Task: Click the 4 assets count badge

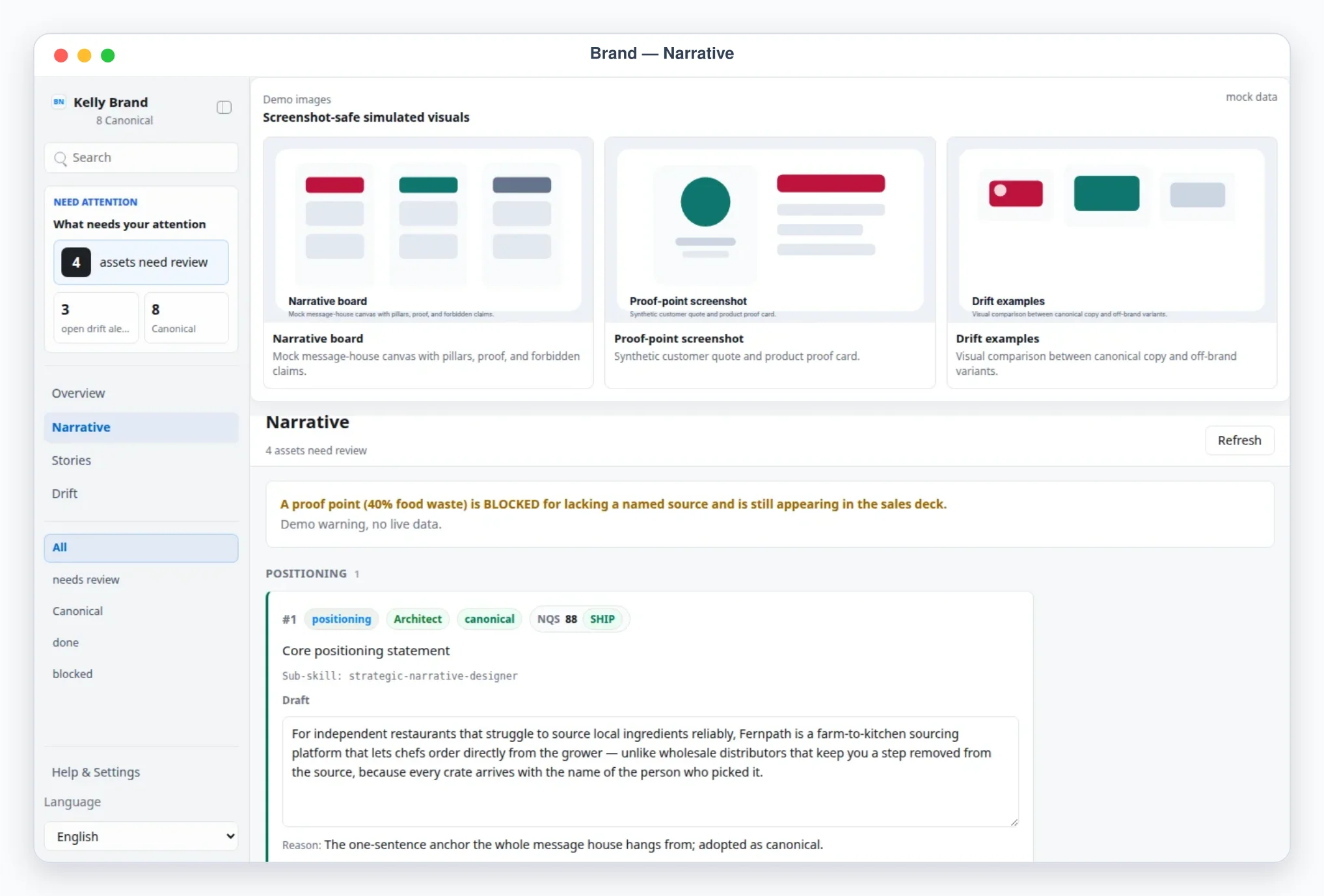Action: click(x=76, y=262)
